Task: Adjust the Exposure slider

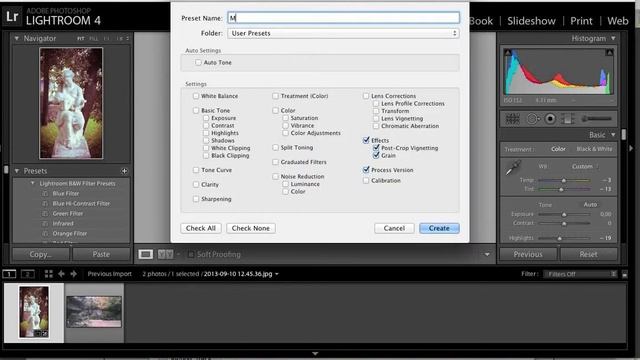Action: tap(564, 214)
